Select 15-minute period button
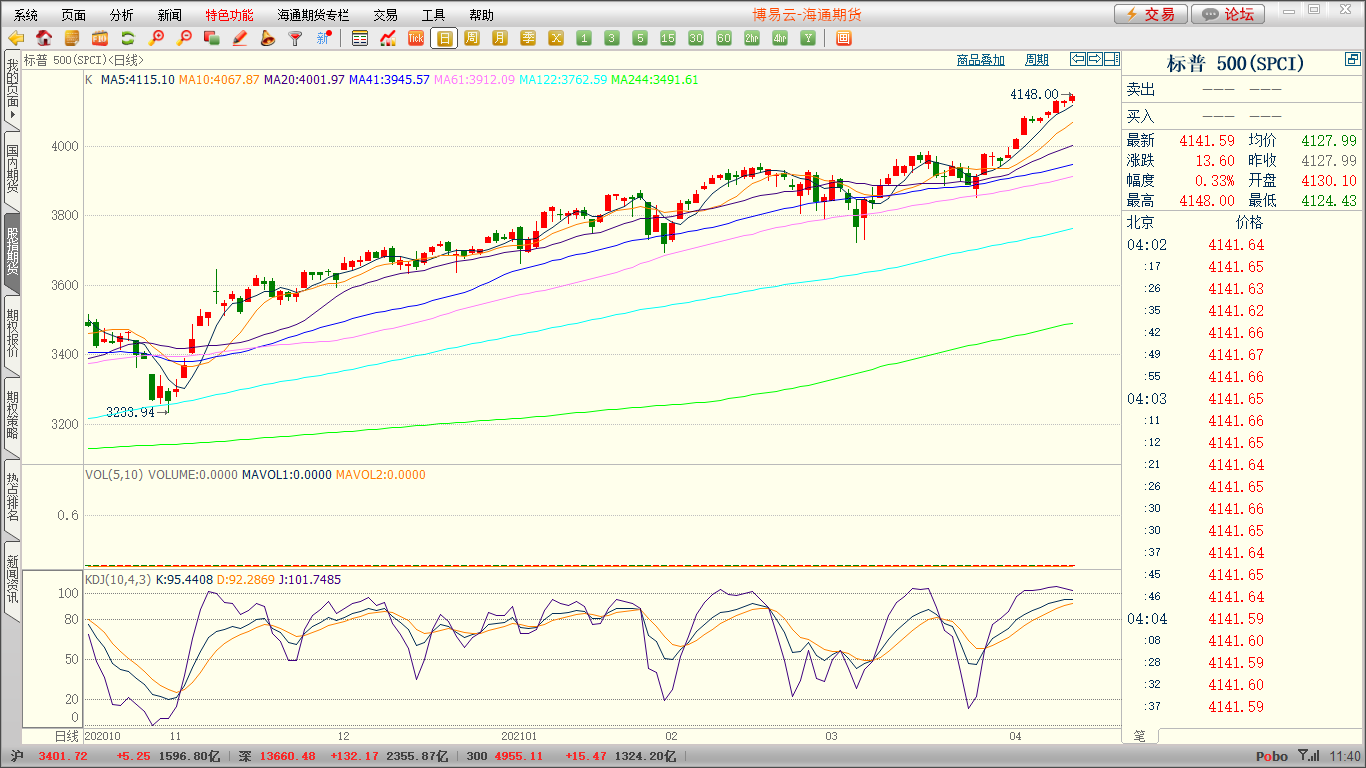Image resolution: width=1366 pixels, height=768 pixels. coord(668,38)
